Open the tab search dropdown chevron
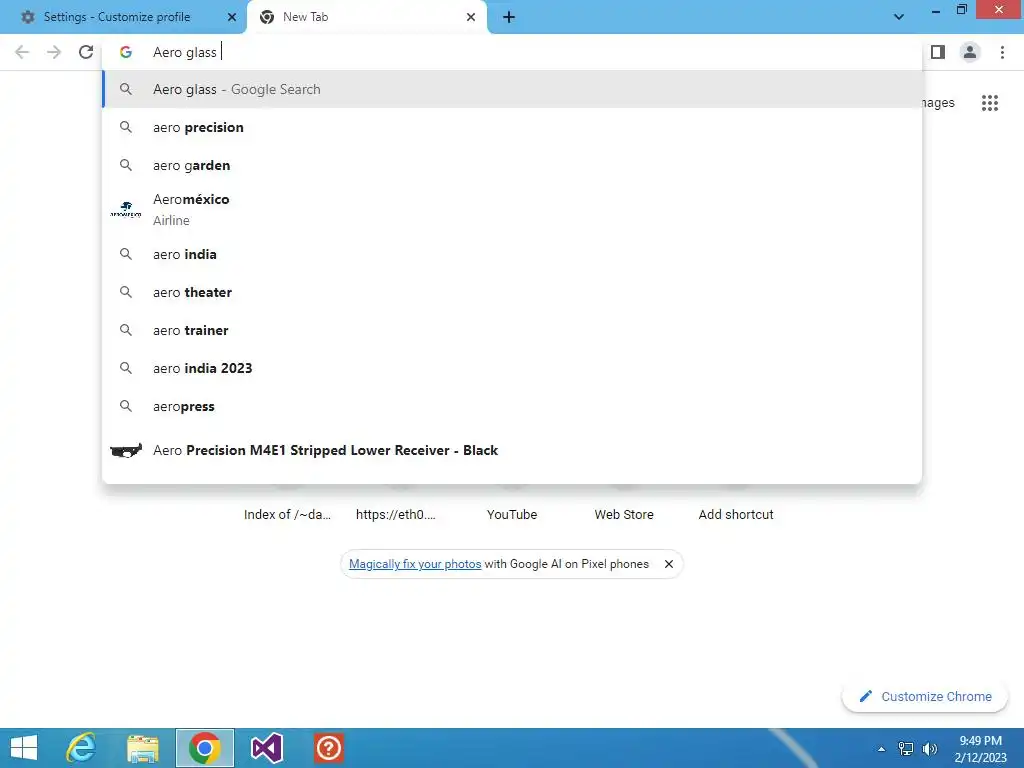 click(x=899, y=17)
